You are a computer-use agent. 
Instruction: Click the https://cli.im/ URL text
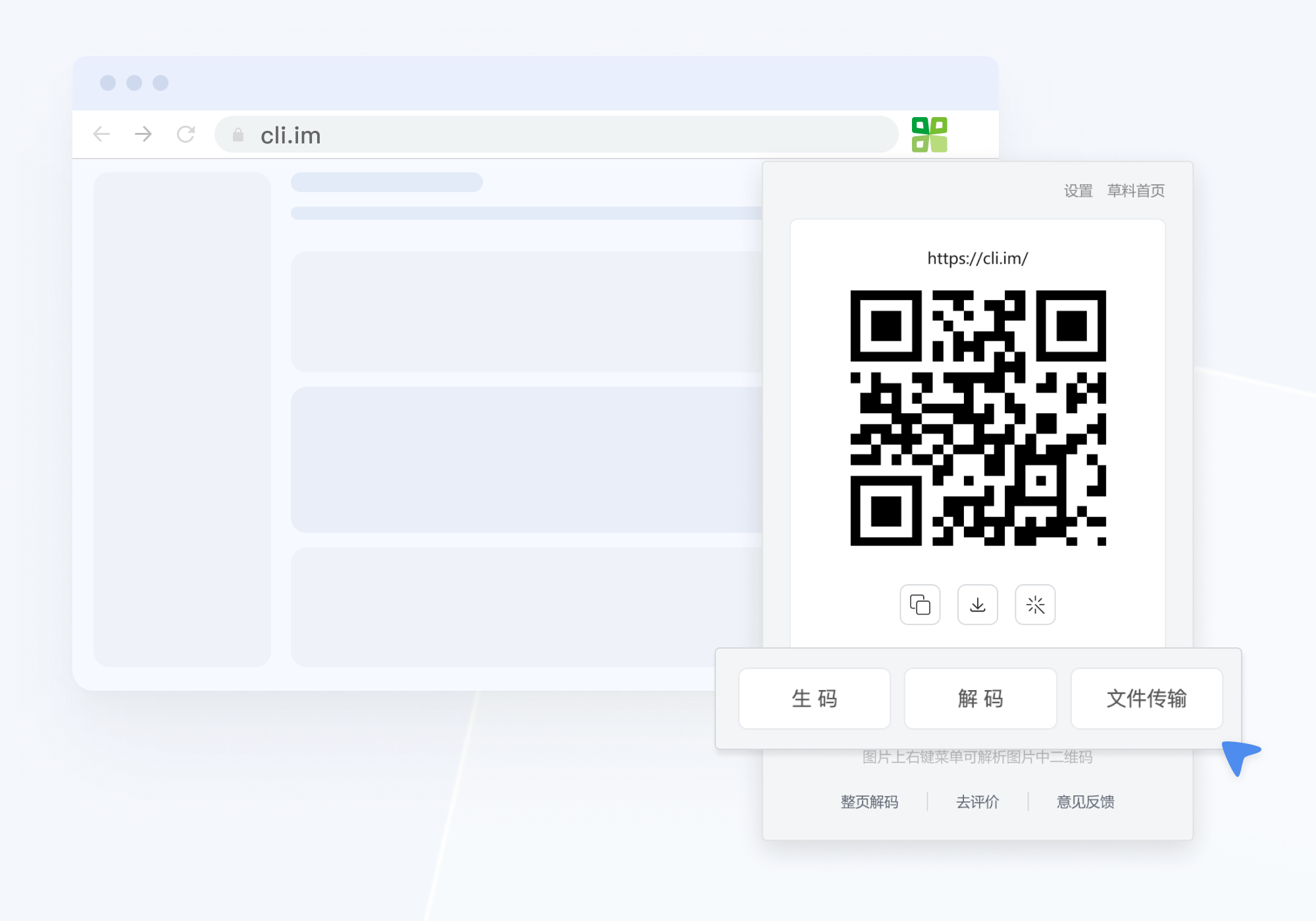coord(977,259)
